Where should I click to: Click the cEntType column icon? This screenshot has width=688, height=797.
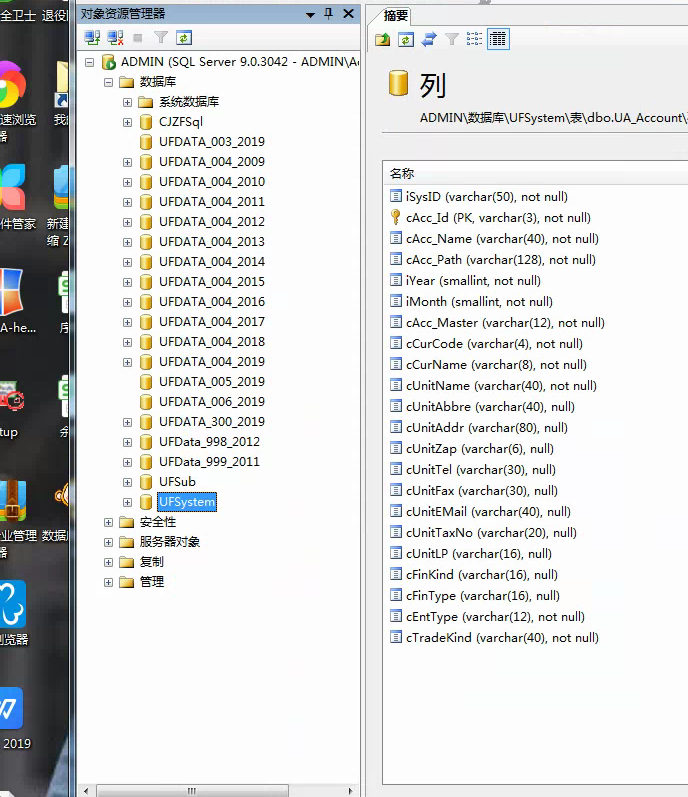pos(396,616)
